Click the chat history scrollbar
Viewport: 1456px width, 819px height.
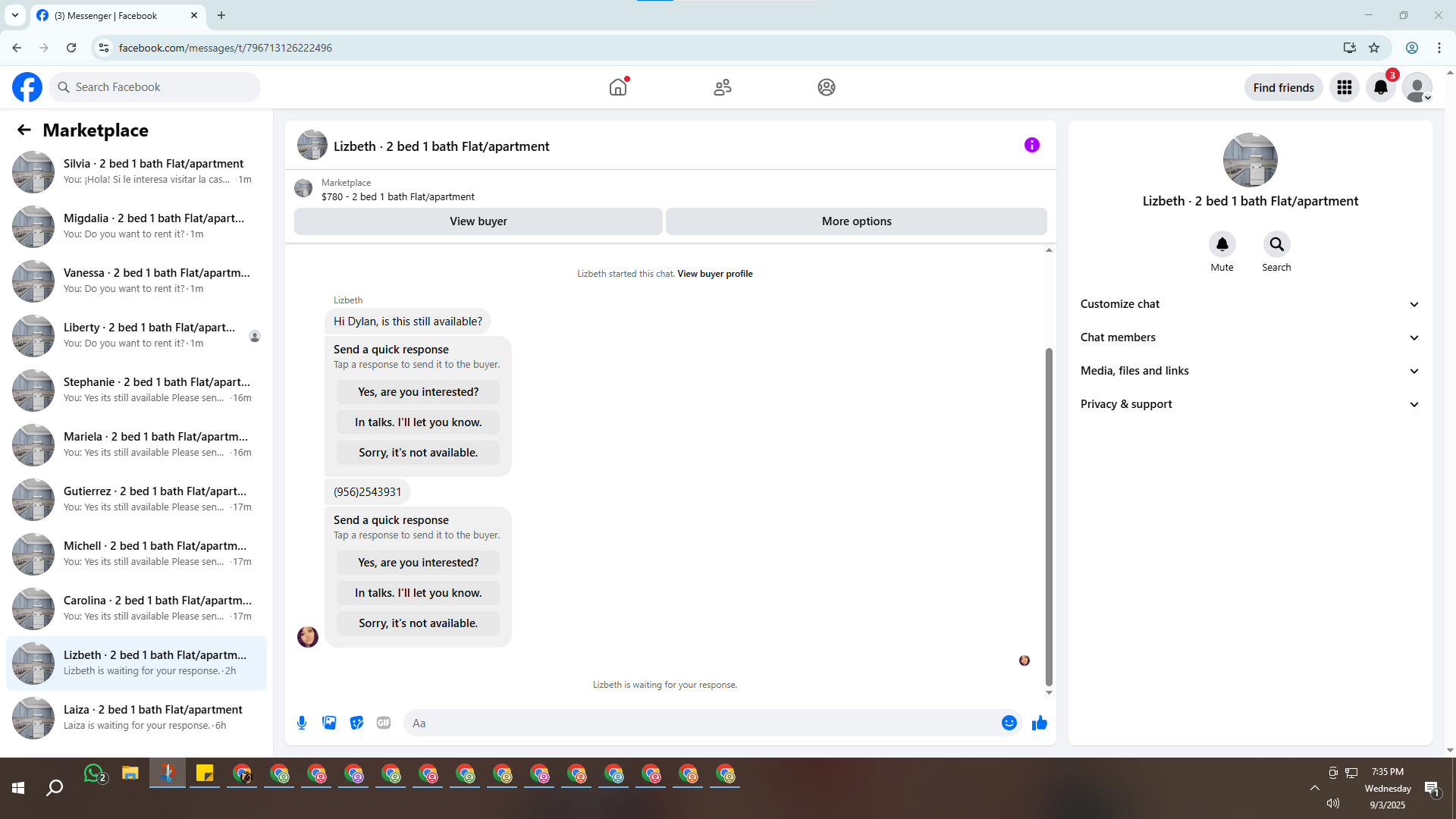click(1049, 516)
